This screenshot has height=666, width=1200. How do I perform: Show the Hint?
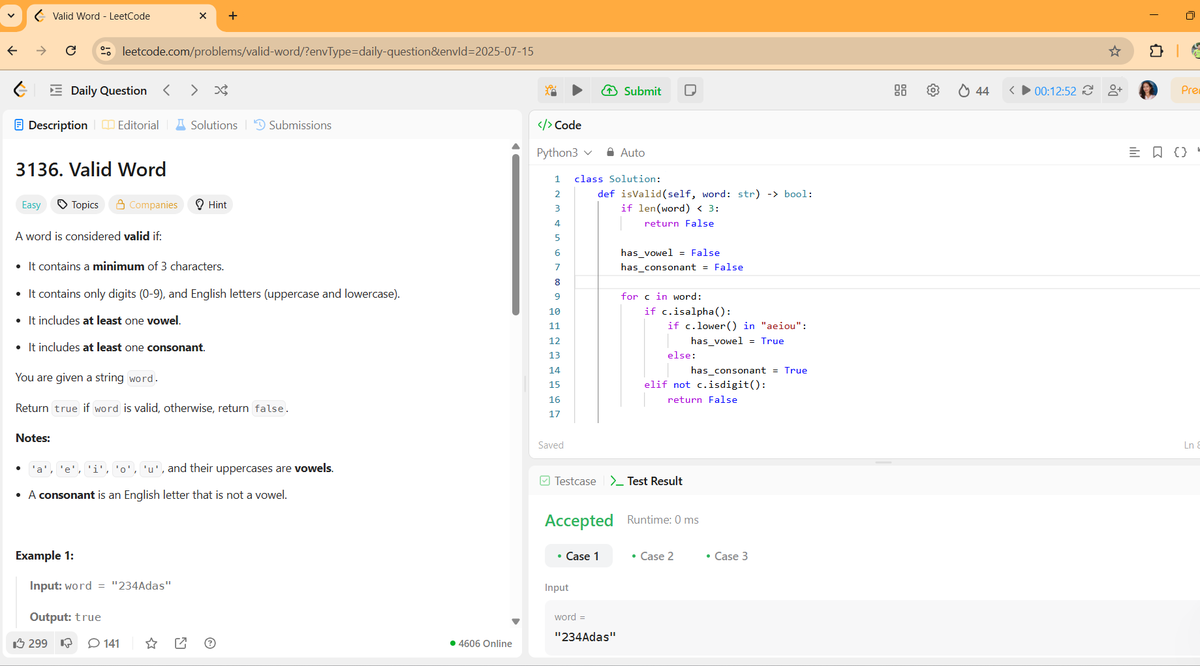point(210,204)
